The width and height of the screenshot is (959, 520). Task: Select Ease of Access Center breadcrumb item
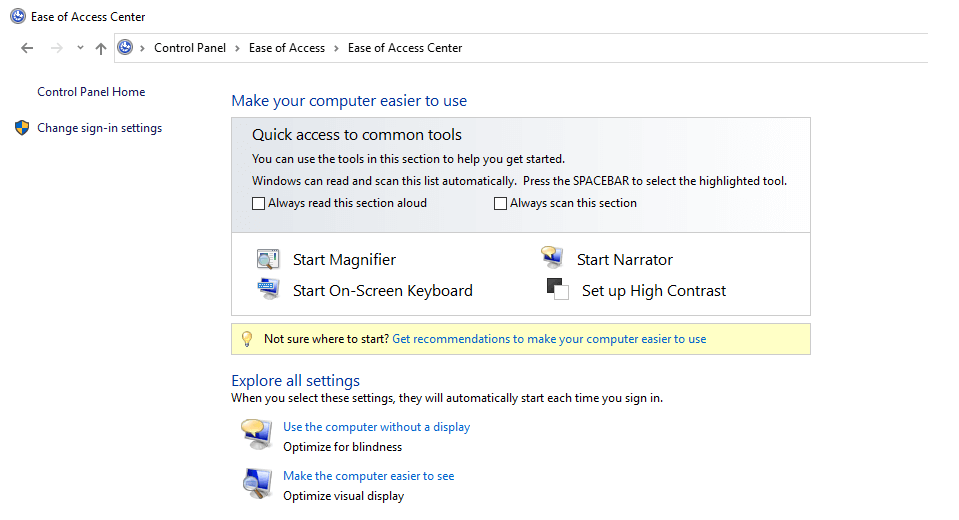point(405,48)
